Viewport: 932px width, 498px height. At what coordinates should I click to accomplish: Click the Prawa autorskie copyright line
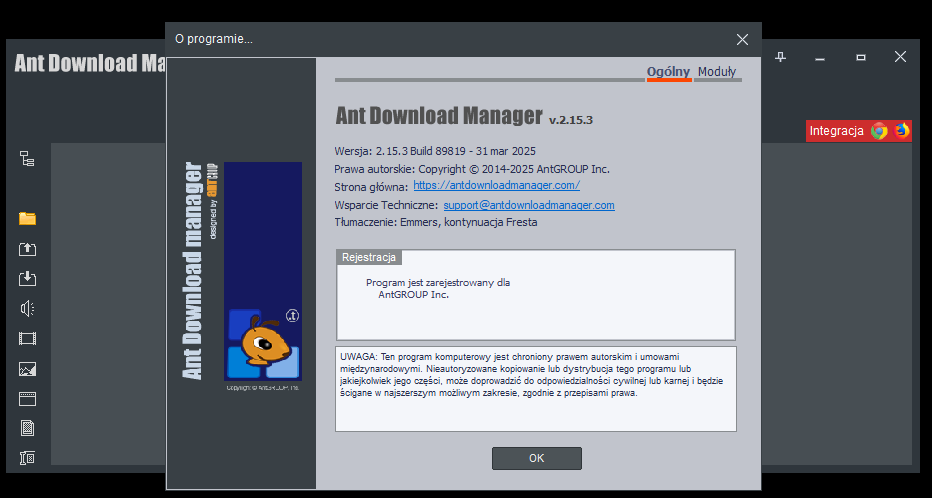point(472,169)
